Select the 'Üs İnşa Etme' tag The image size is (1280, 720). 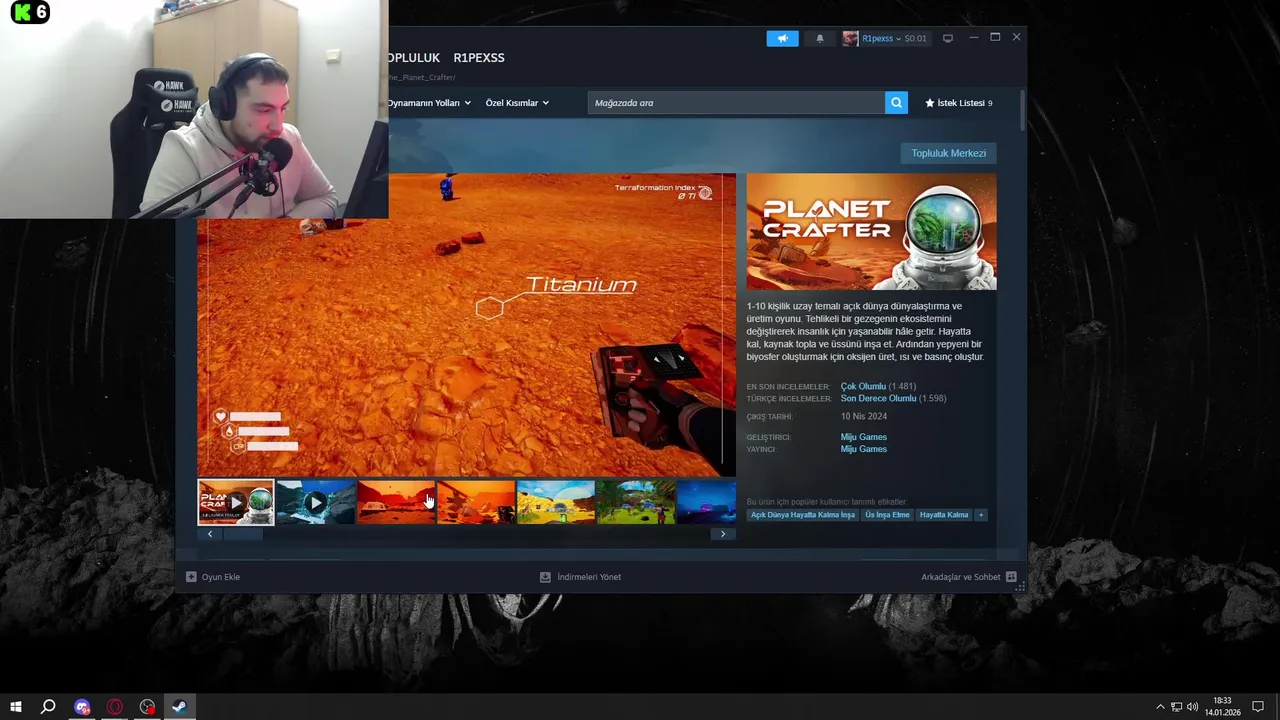tap(887, 515)
